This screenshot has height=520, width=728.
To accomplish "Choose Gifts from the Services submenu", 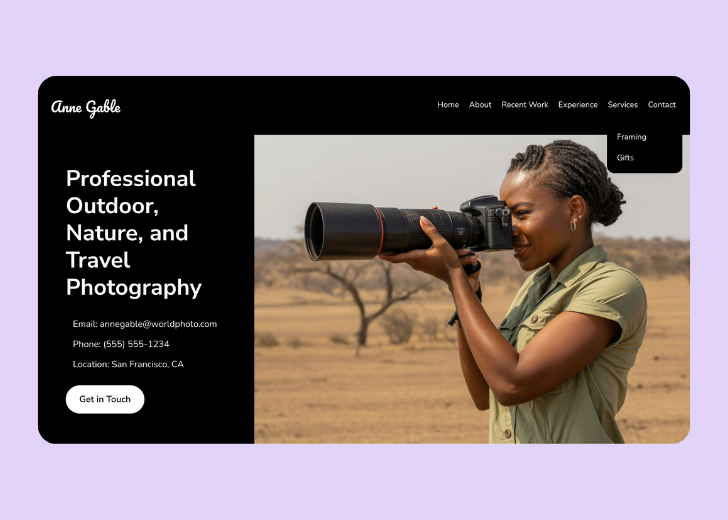I will [625, 158].
